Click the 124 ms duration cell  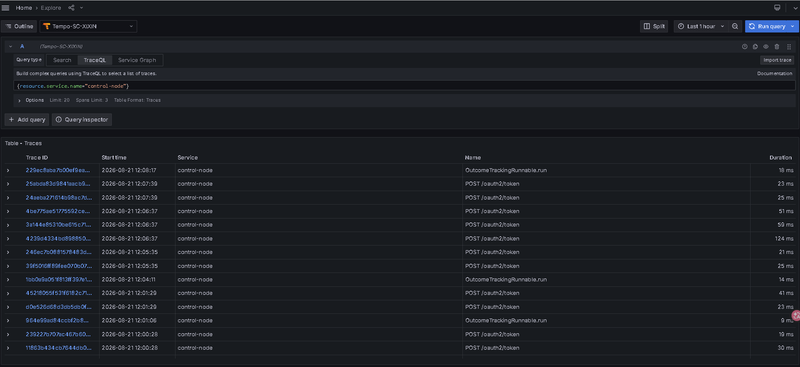[785, 238]
